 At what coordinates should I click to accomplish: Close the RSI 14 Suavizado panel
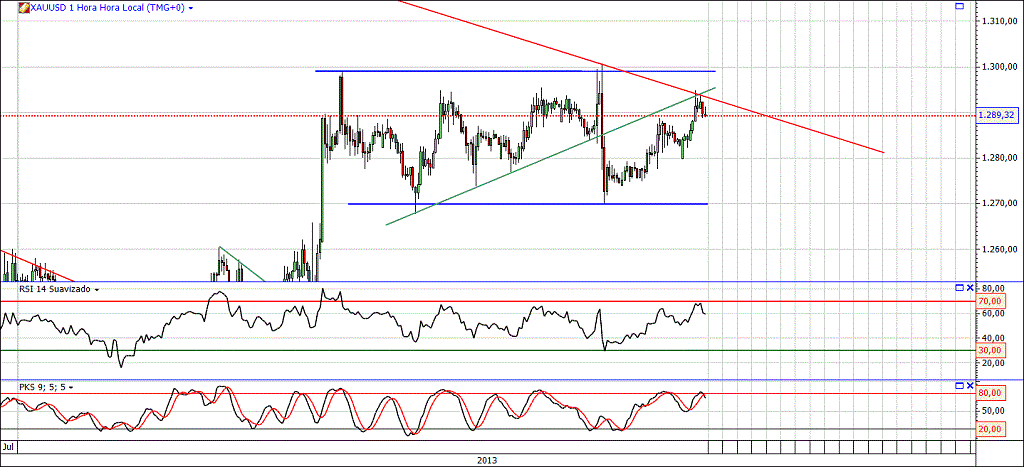coord(970,287)
